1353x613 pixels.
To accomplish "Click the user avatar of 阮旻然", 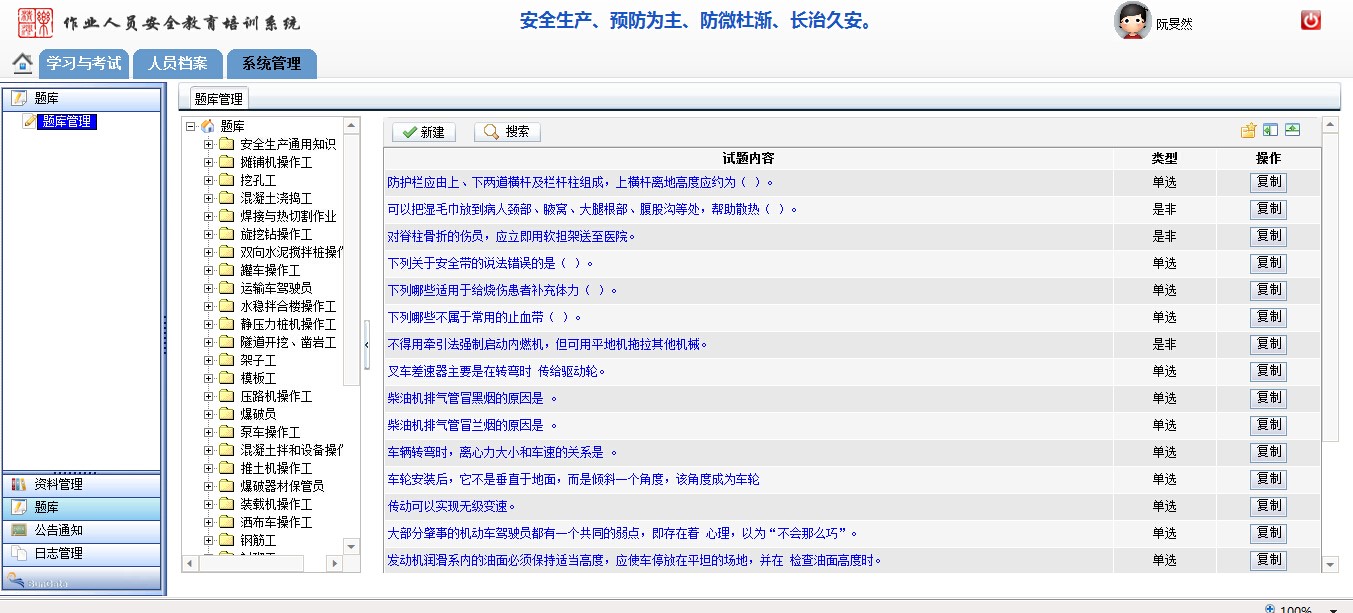I will click(1131, 21).
